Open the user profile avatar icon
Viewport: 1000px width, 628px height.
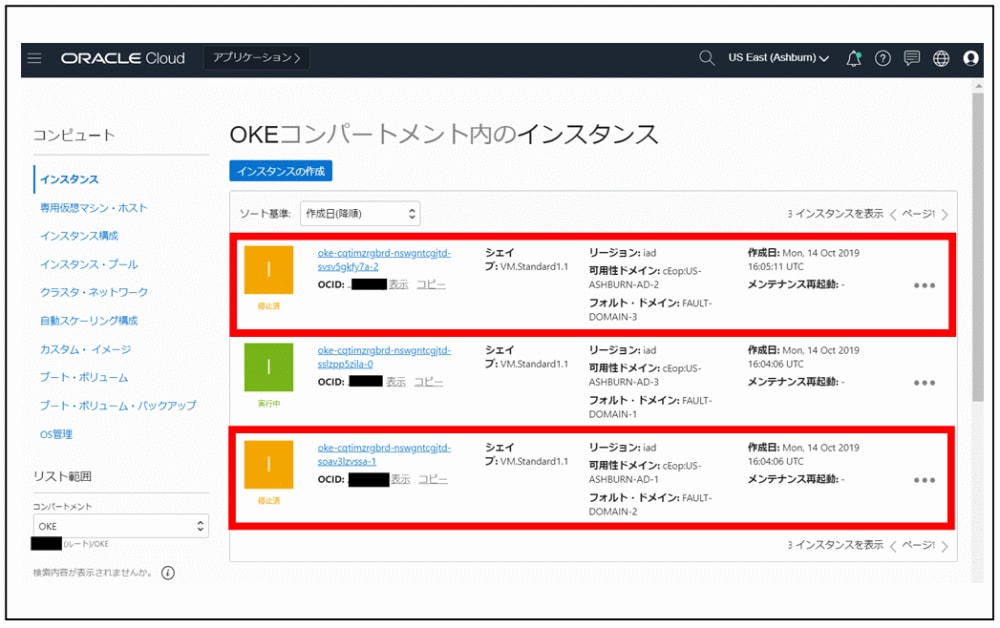(970, 59)
